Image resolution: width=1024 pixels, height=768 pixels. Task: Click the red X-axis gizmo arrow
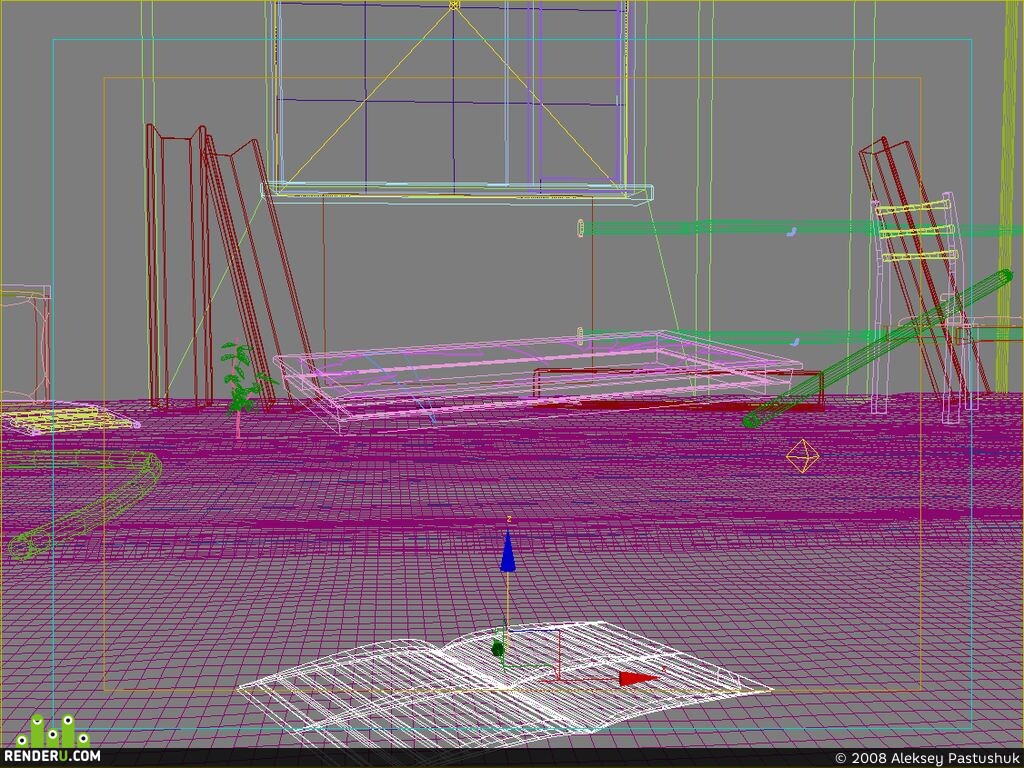(638, 679)
